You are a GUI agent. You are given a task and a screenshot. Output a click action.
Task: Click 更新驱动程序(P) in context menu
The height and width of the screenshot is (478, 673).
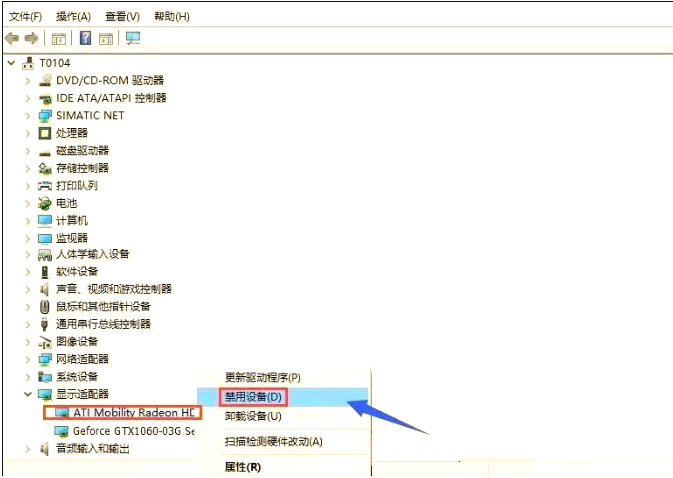pyautogui.click(x=262, y=377)
